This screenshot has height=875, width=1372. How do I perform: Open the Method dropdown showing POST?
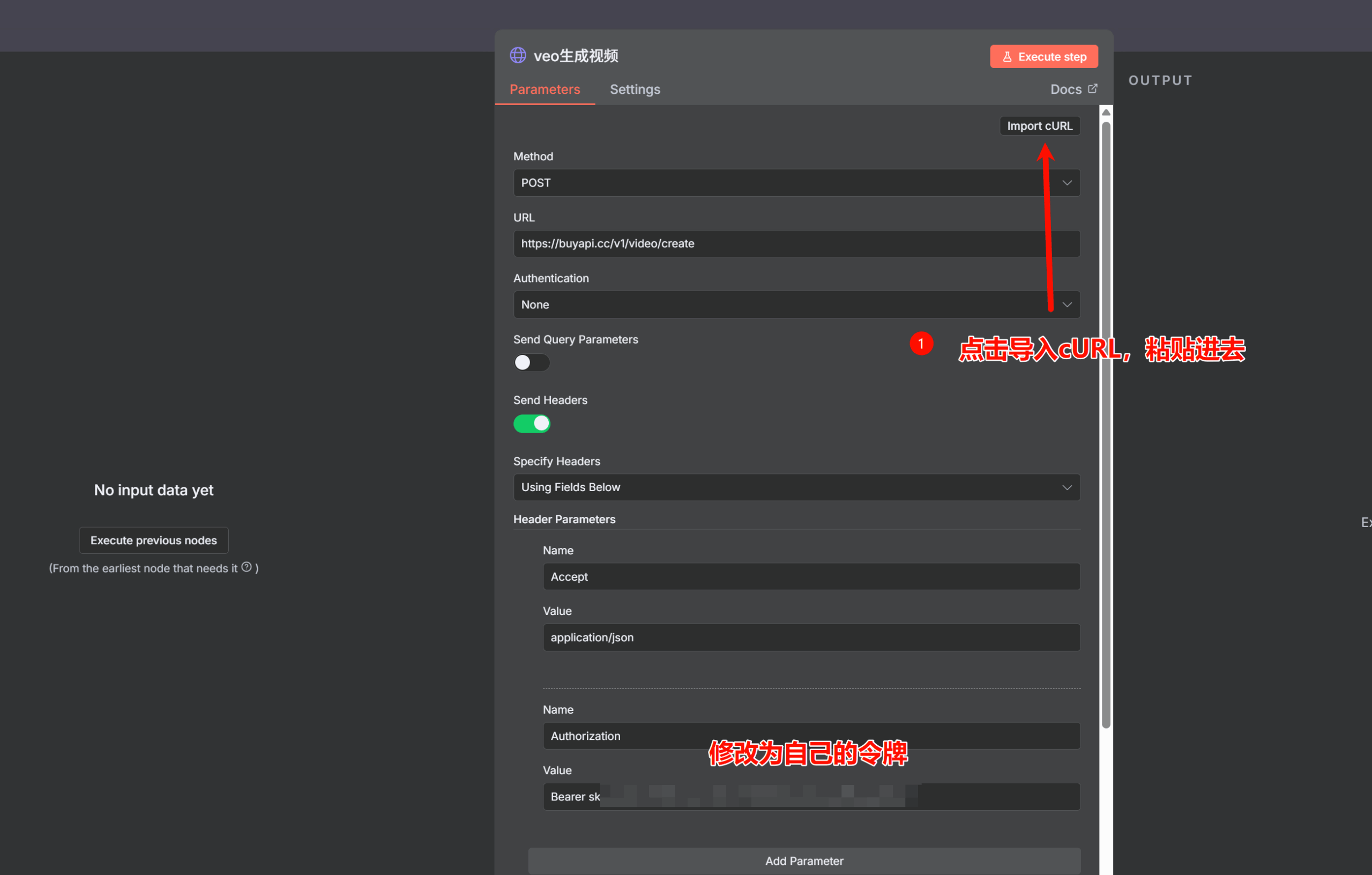[796, 183]
